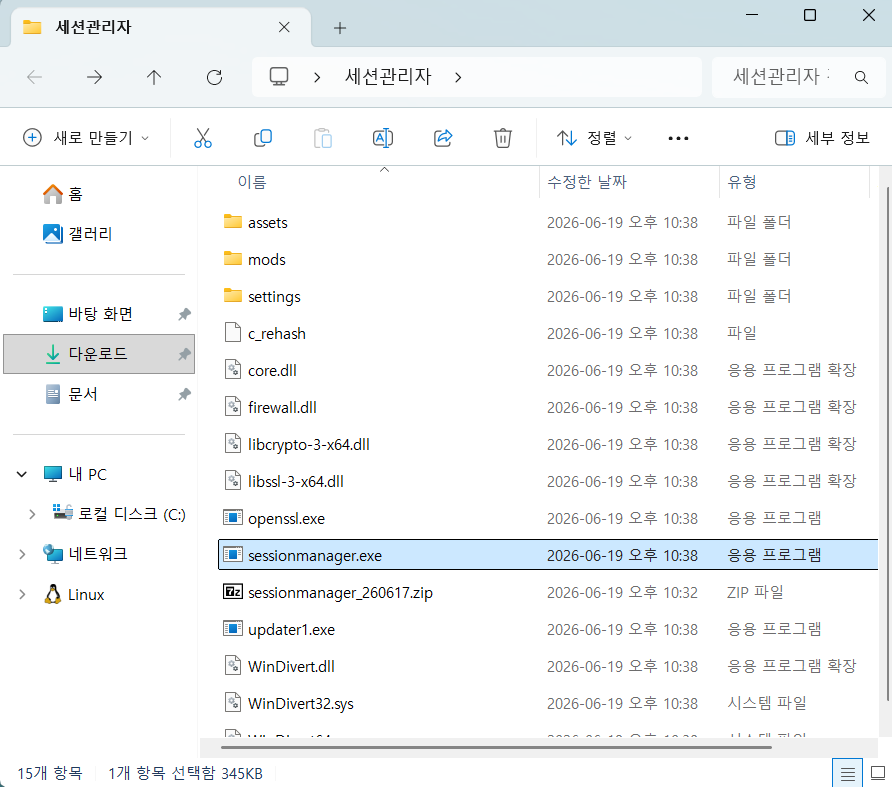Click 세션관리자 breadcrumb in address bar
The width and height of the screenshot is (892, 787).
(x=389, y=77)
